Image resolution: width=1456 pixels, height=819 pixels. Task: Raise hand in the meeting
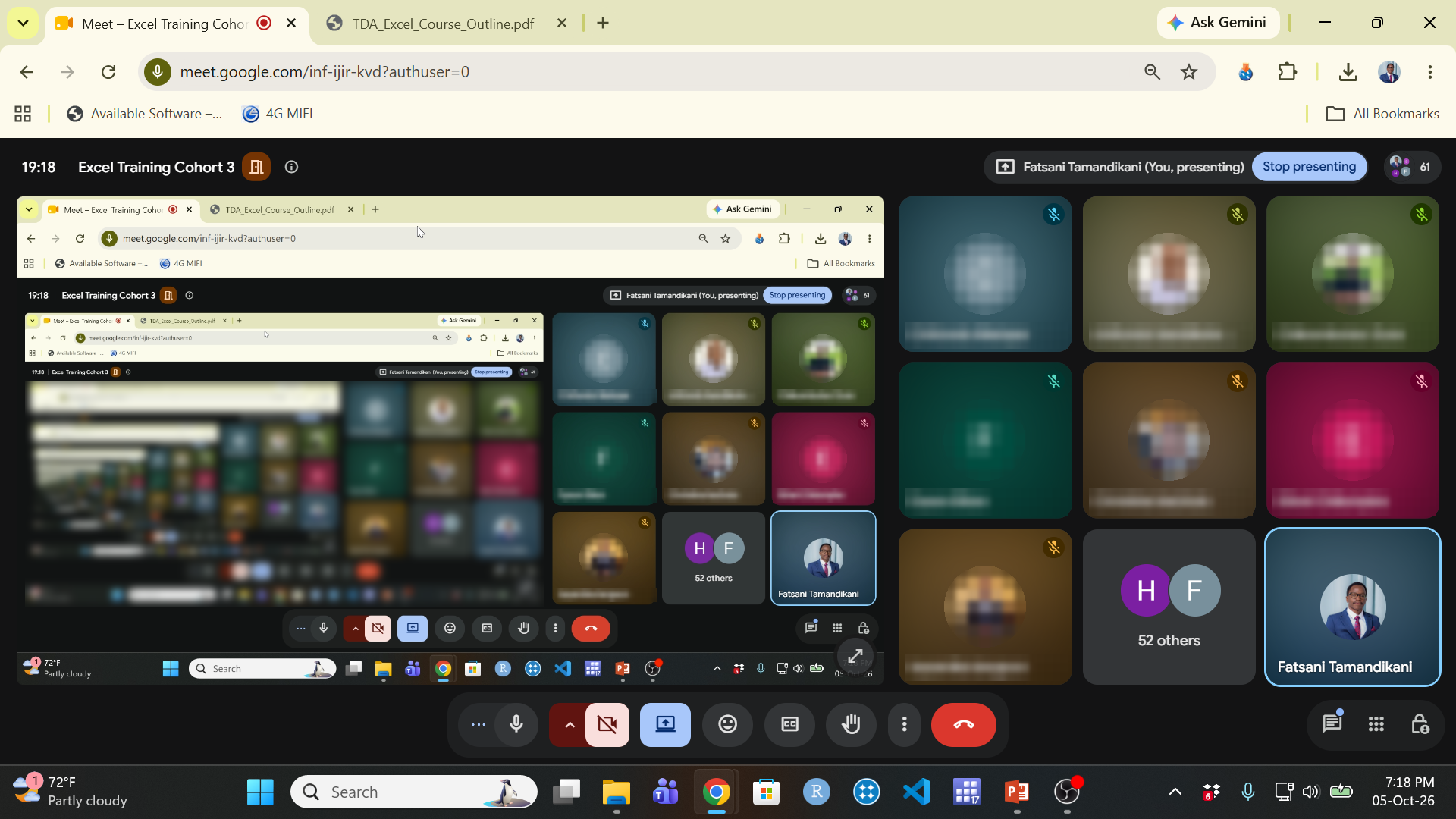[852, 724]
